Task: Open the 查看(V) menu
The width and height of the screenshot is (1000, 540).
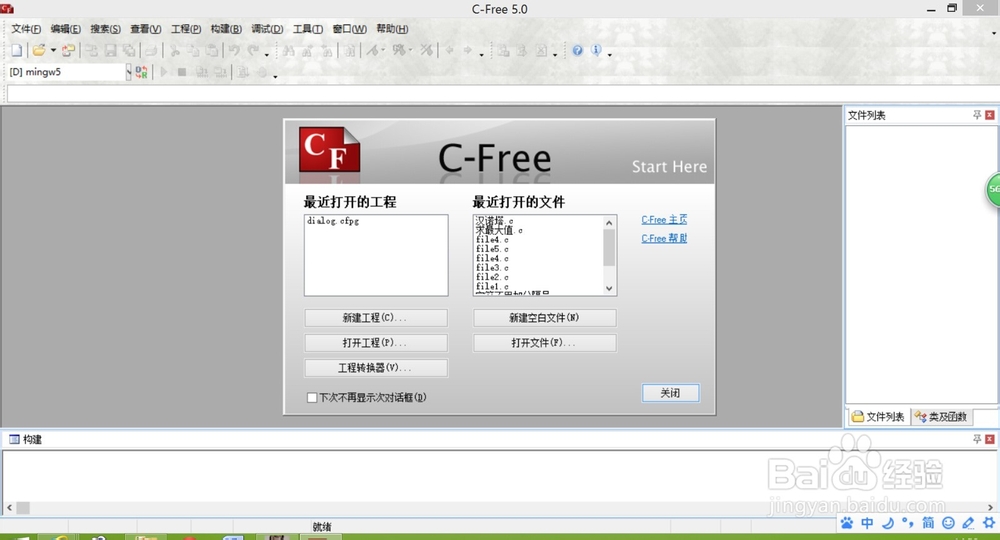Action: click(145, 29)
